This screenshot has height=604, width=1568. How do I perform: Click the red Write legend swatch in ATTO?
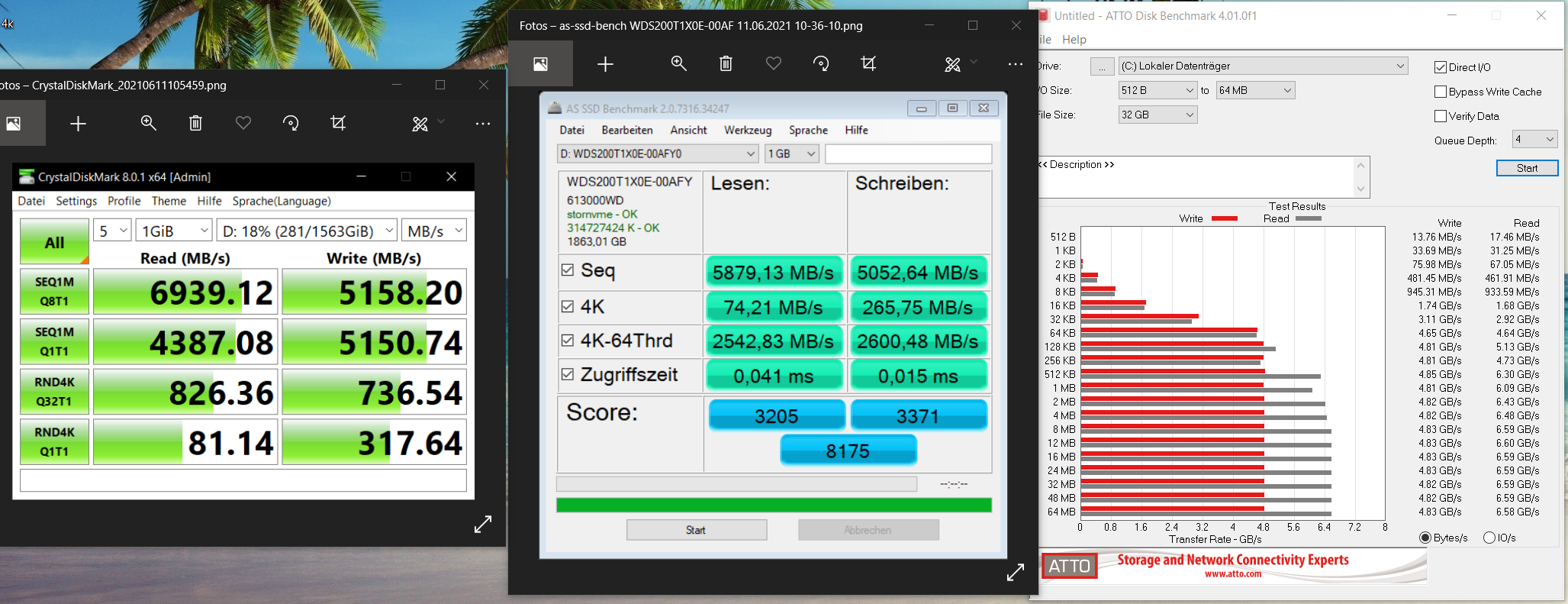pos(1224,218)
